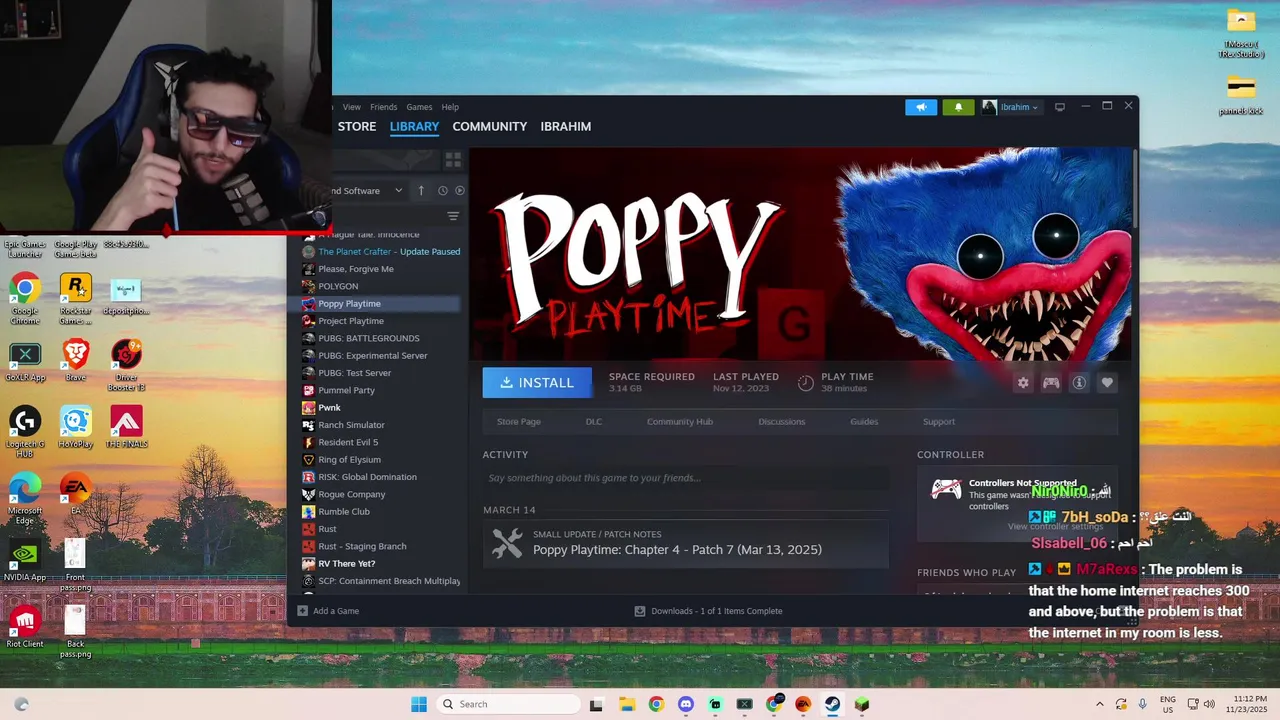Add Poppy Playtime to favorites heart
The width and height of the screenshot is (1280, 720).
coord(1107,383)
